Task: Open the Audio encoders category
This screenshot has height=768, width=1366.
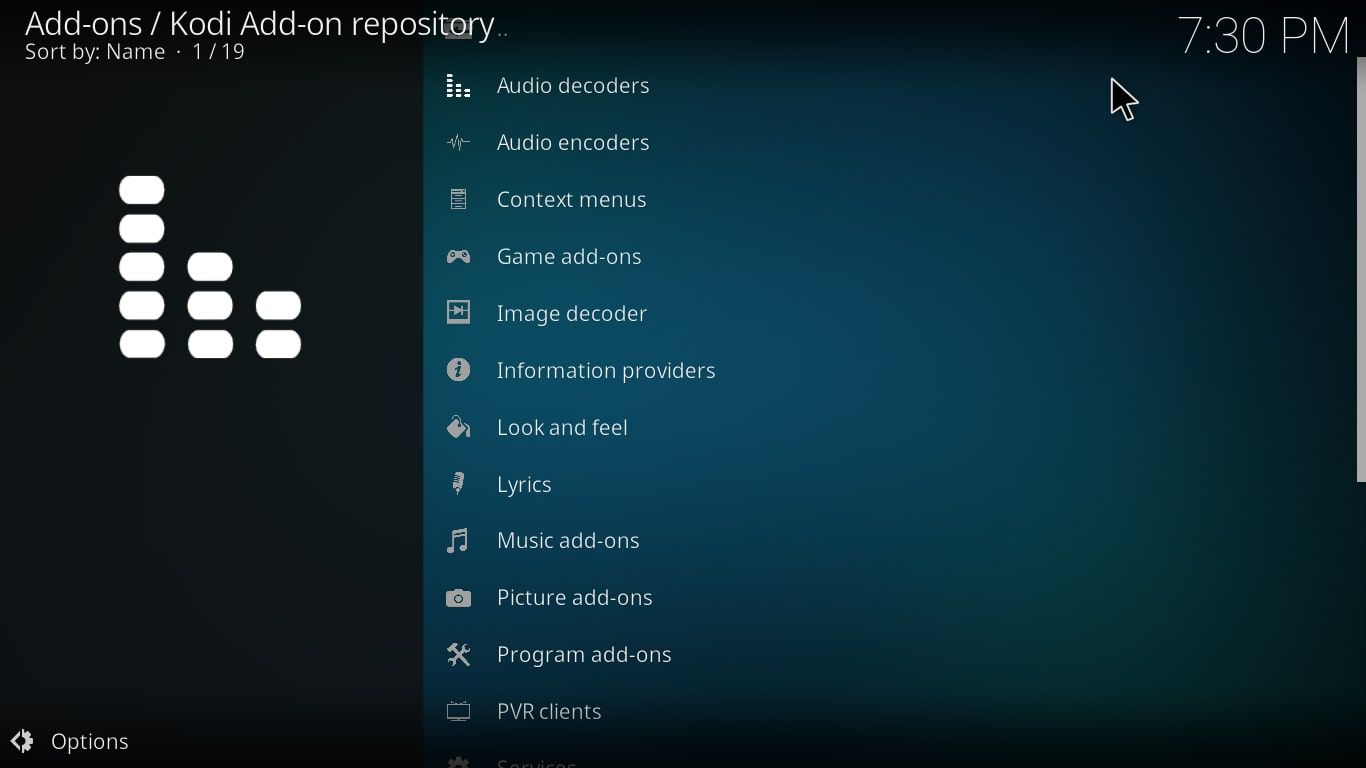Action: (x=889, y=143)
